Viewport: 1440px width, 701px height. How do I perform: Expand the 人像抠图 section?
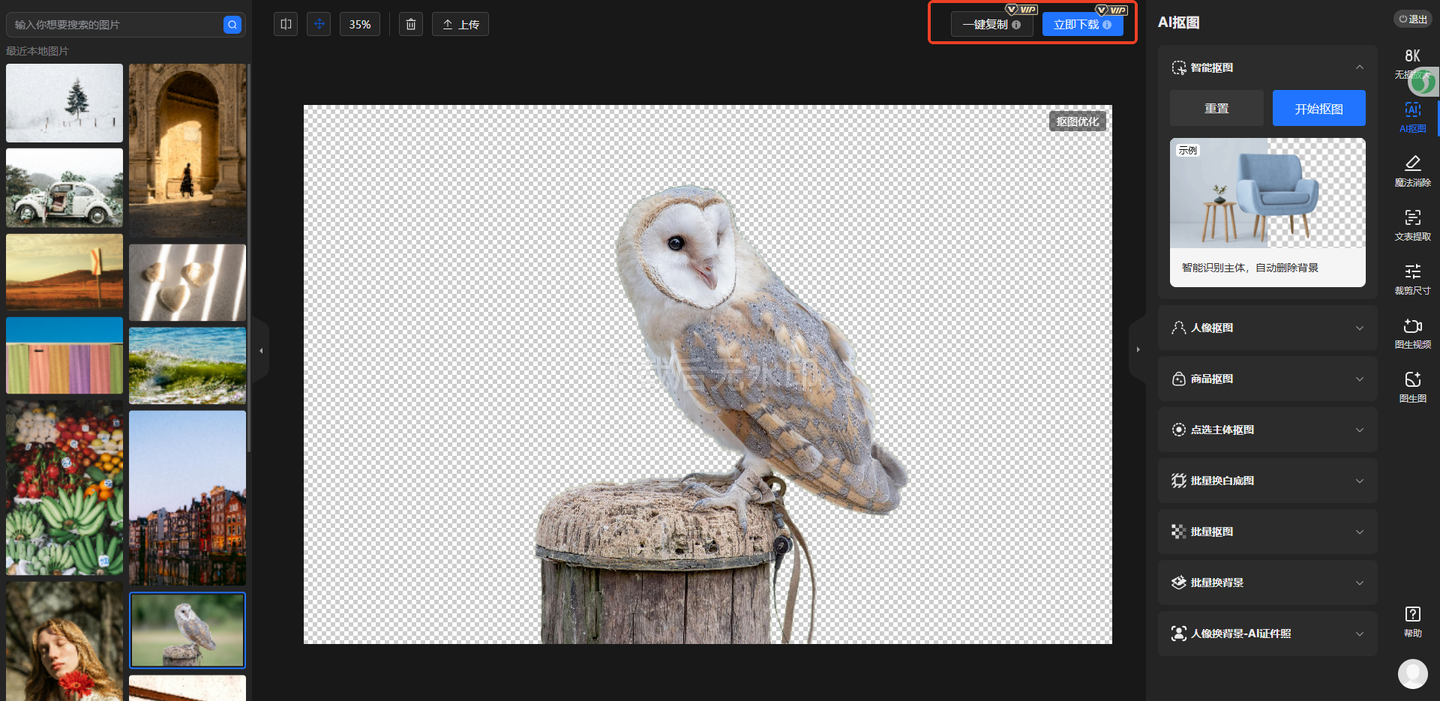(1359, 328)
